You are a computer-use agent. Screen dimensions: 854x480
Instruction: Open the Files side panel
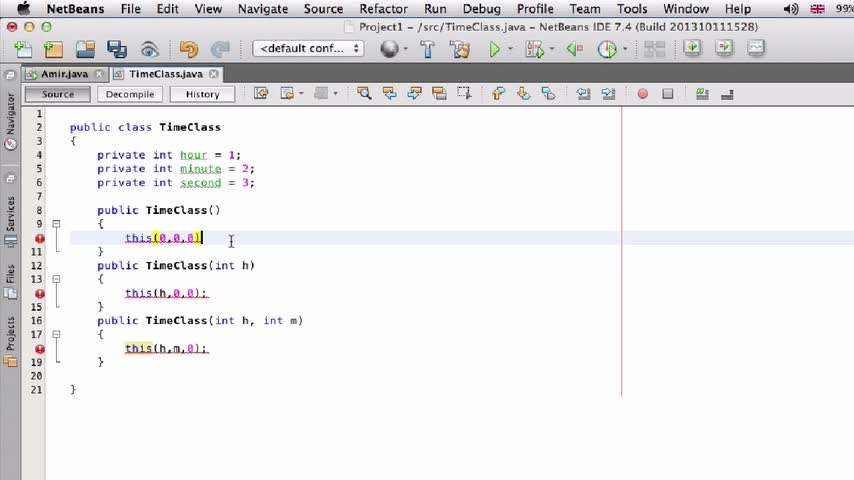(10, 282)
